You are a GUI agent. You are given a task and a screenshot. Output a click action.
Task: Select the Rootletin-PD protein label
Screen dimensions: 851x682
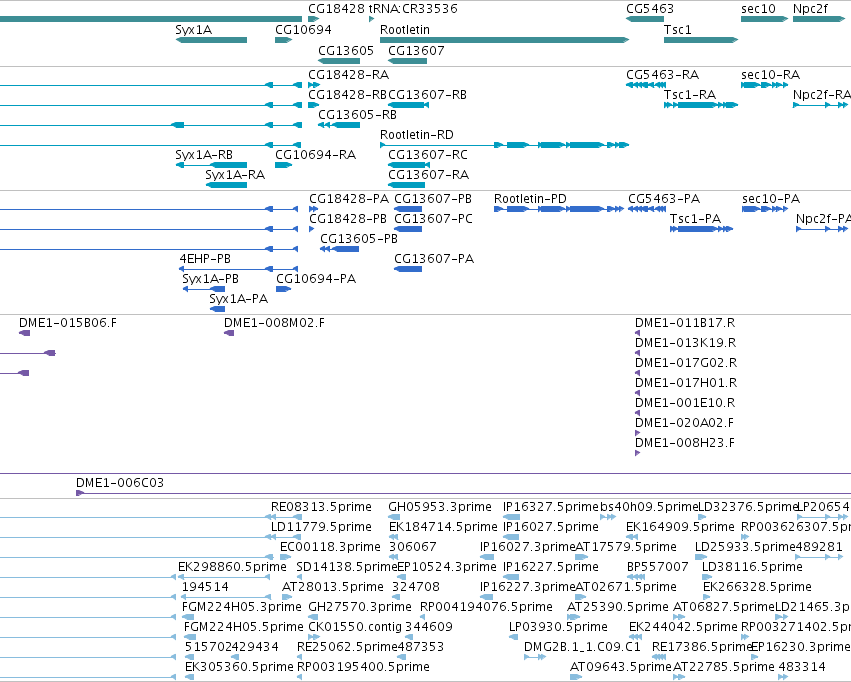click(530, 199)
